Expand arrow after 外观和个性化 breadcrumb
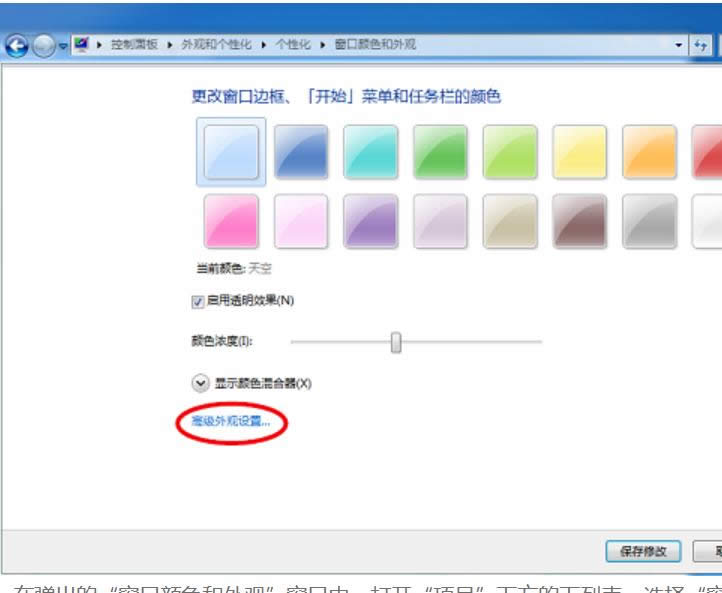Image resolution: width=722 pixels, height=593 pixels. pos(264,45)
